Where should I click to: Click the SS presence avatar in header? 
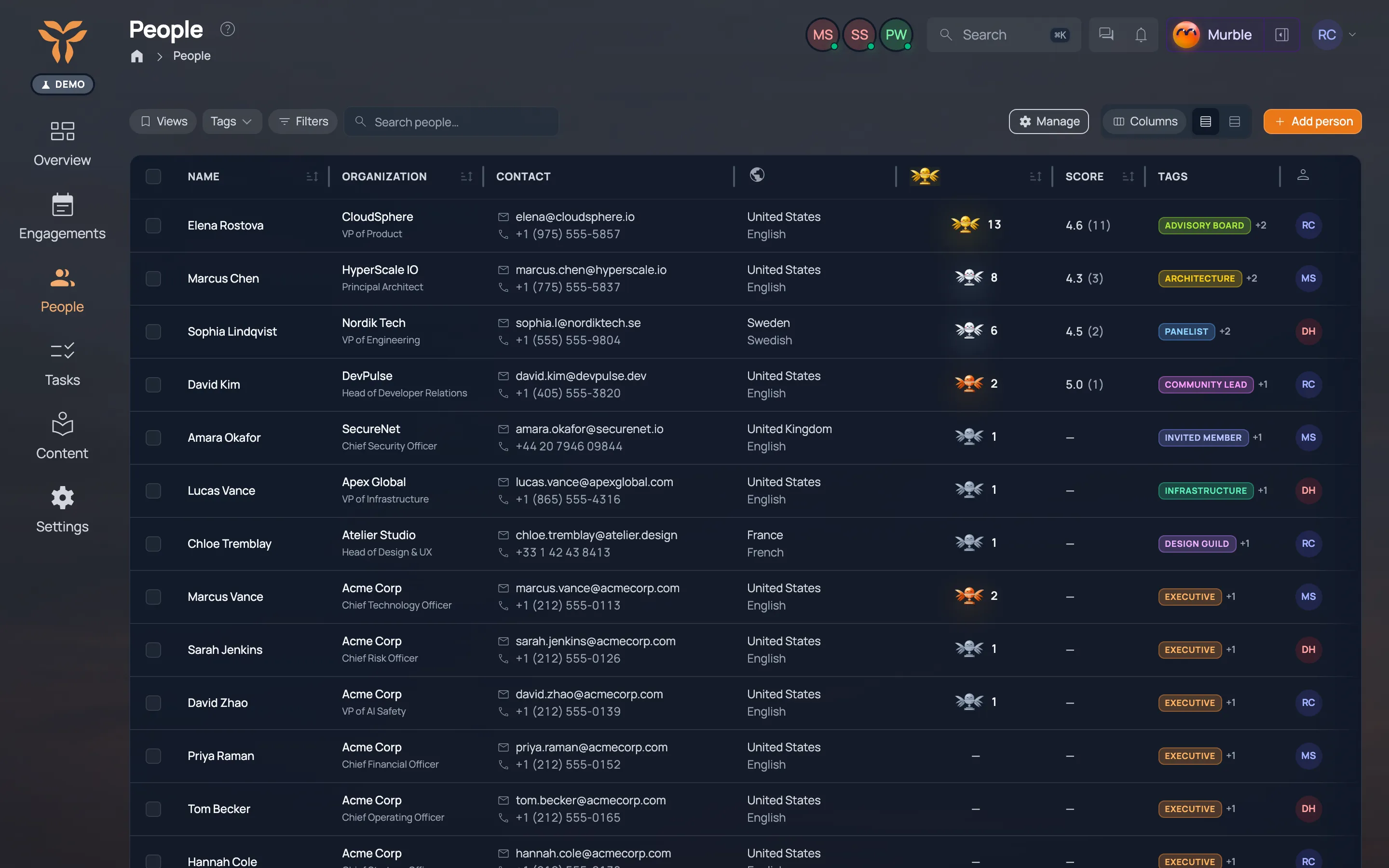click(x=859, y=34)
